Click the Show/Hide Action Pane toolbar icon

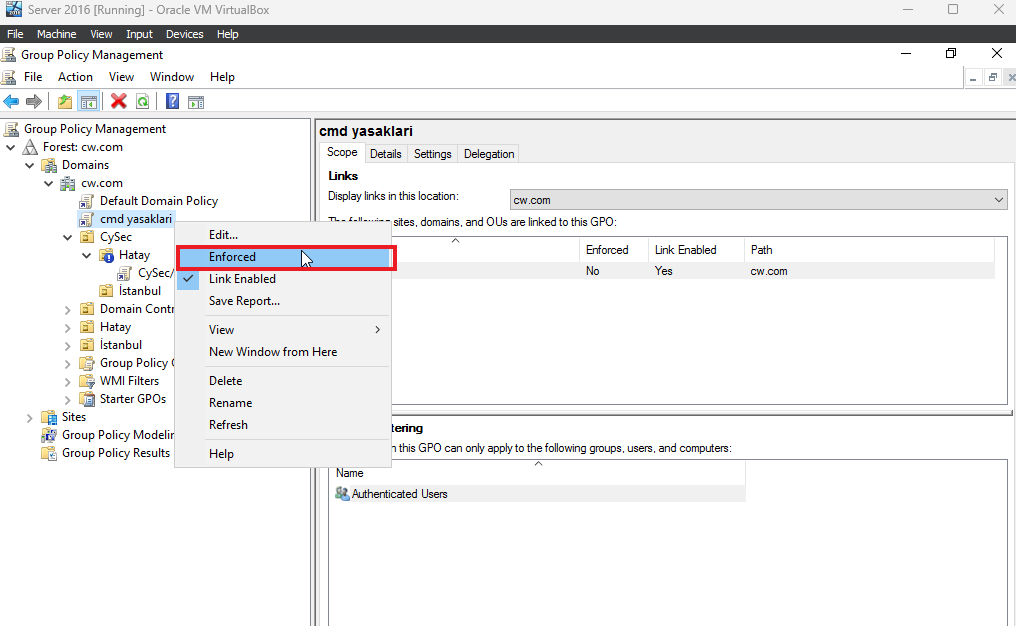(x=196, y=102)
